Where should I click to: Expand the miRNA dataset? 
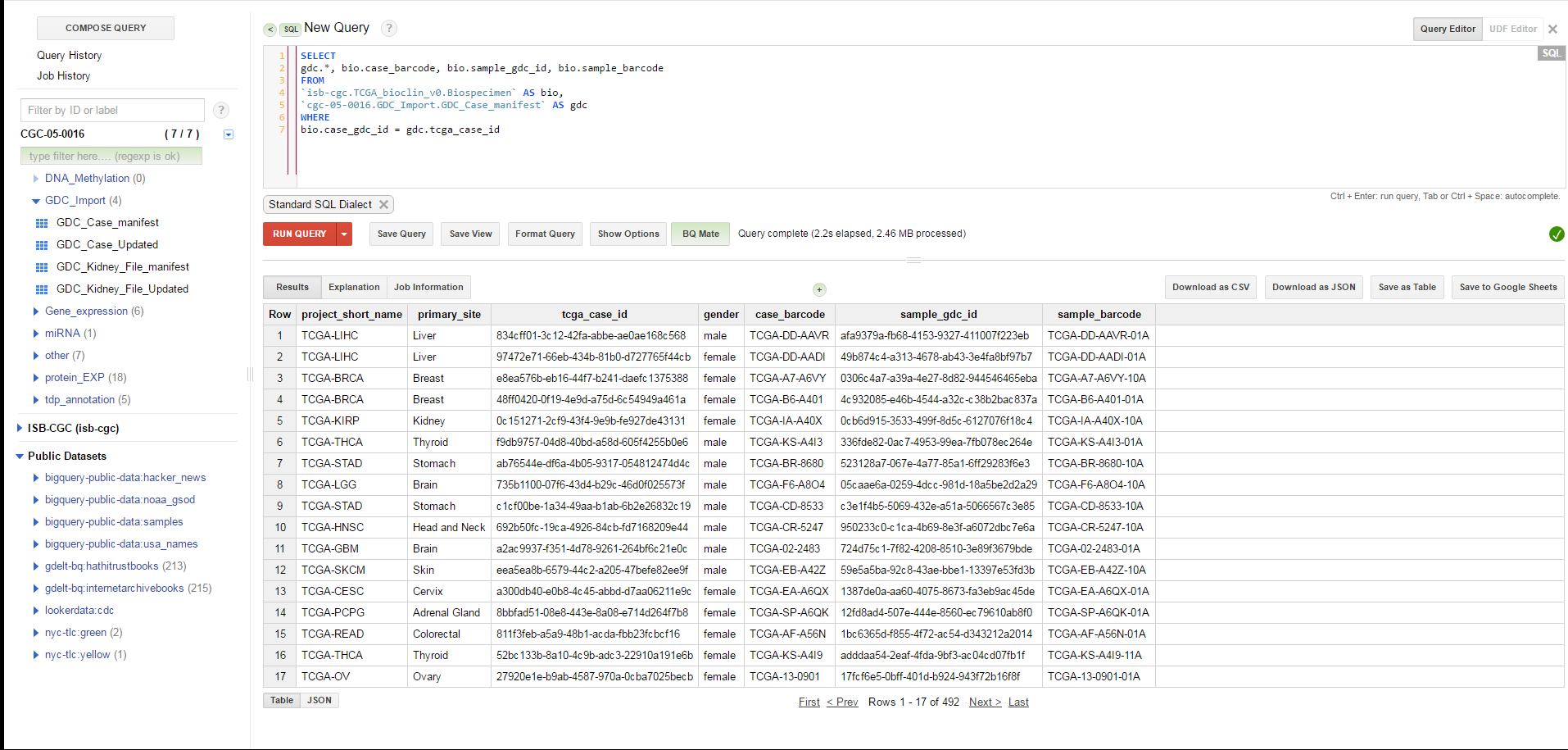click(x=35, y=334)
